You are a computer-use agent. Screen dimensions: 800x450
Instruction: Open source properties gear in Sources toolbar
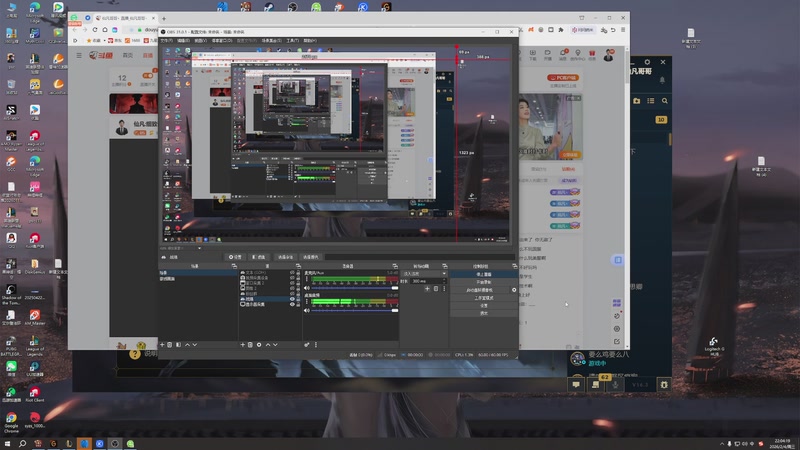tap(259, 345)
